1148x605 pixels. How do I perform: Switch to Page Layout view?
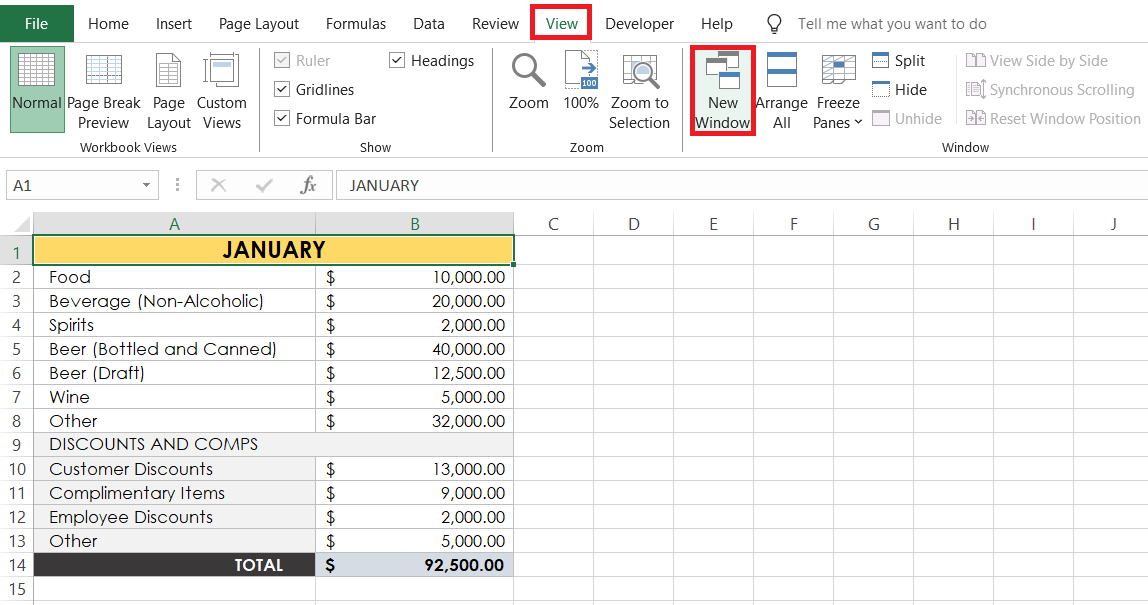tap(168, 91)
